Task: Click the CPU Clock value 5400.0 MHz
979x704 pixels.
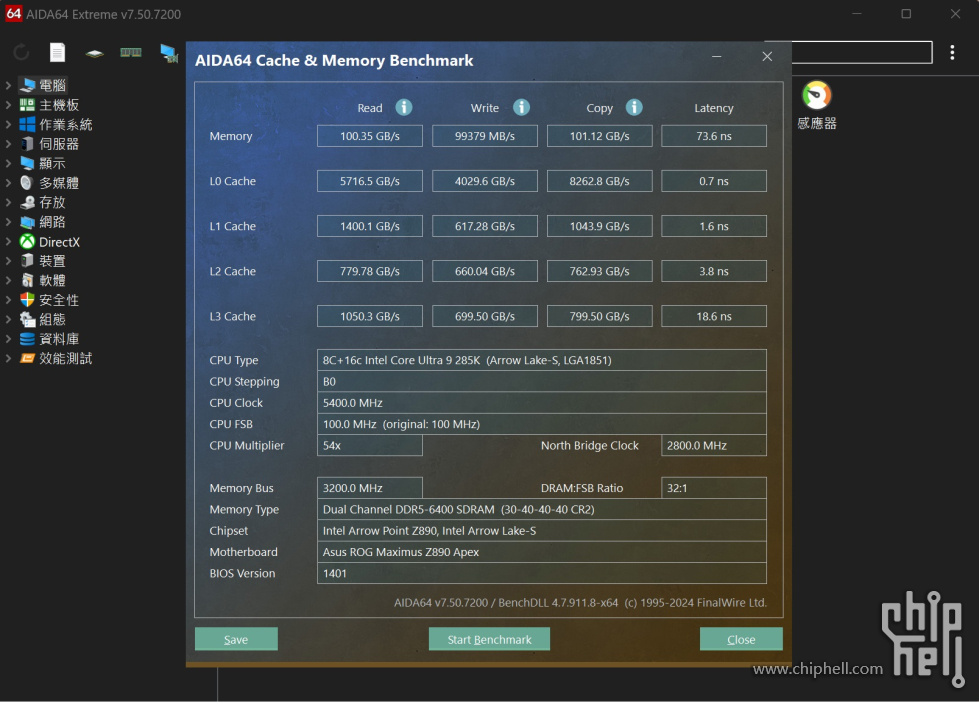Action: point(542,403)
